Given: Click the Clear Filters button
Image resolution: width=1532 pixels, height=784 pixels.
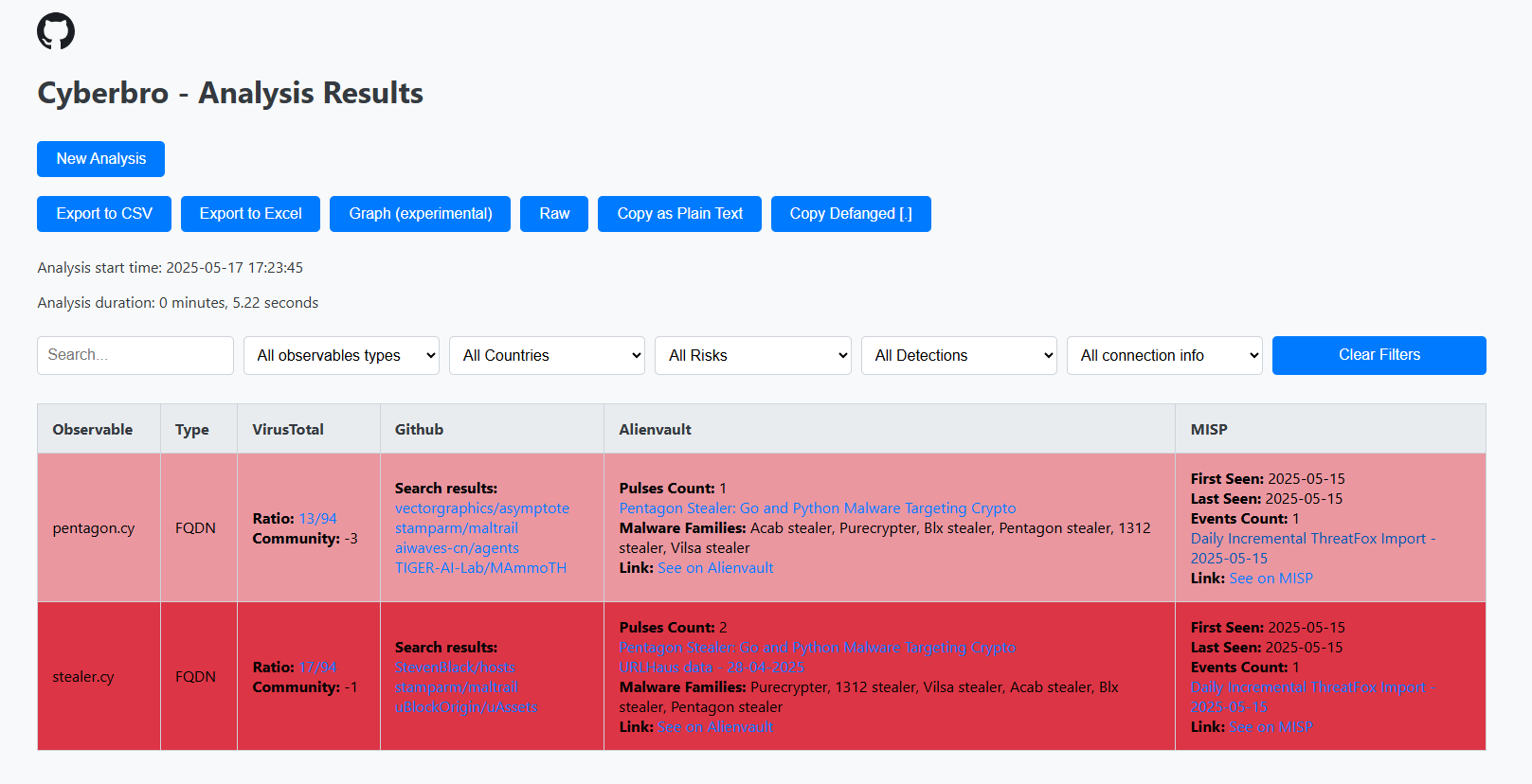Looking at the screenshot, I should 1379,355.
